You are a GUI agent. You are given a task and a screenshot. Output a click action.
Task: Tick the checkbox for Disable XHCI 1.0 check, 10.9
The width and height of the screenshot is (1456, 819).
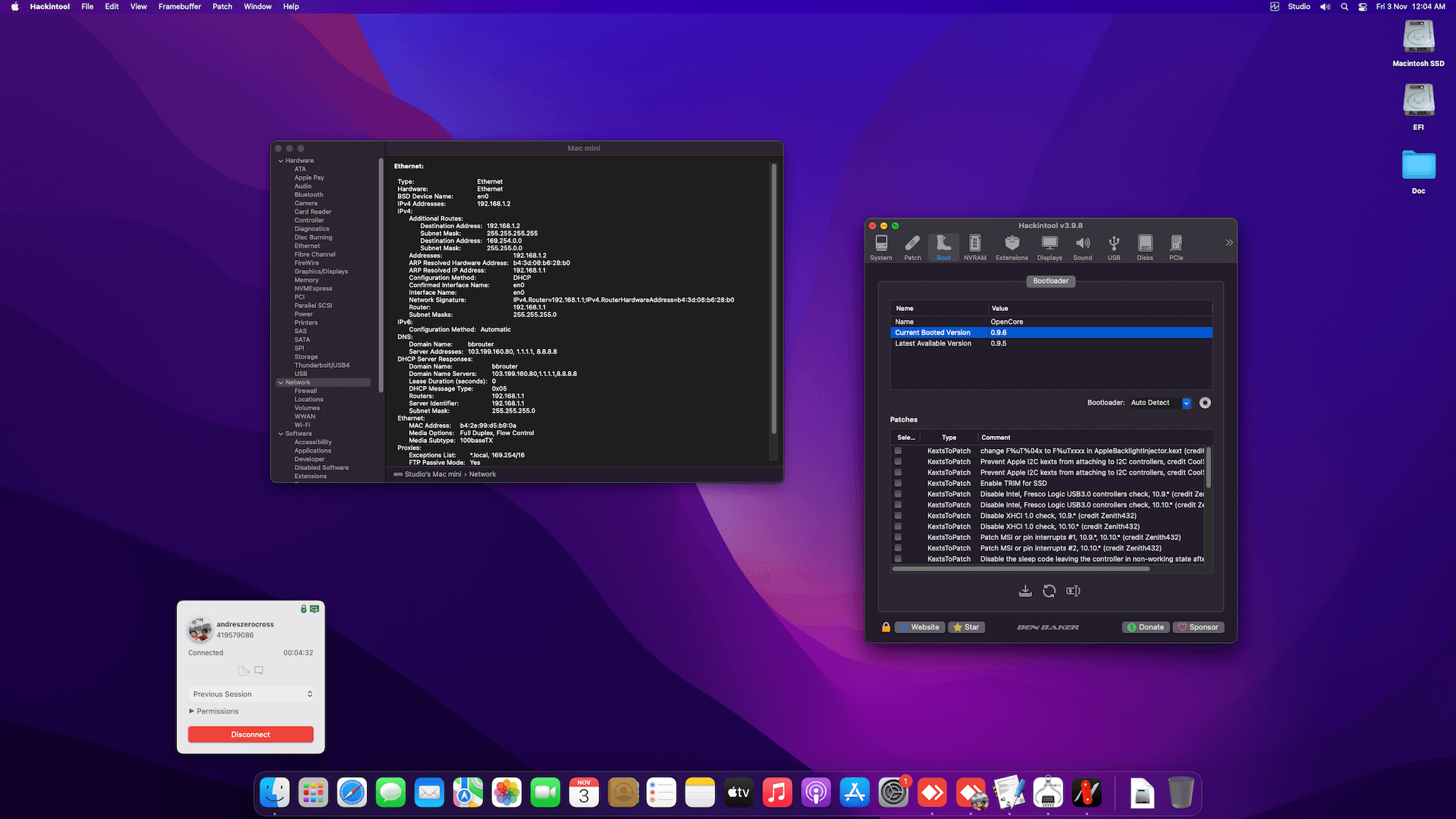point(898,516)
